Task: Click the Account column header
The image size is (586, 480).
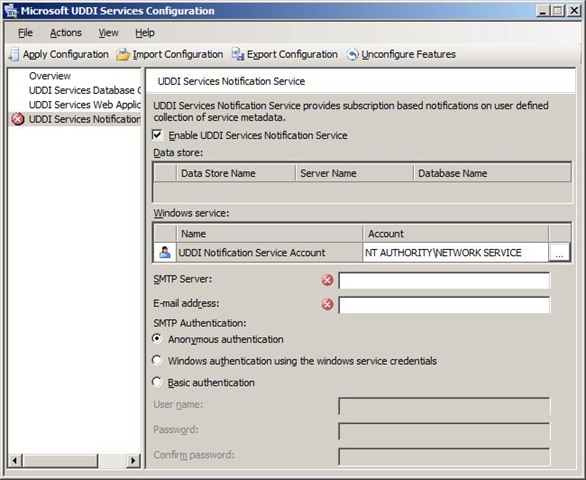Action: [455, 234]
